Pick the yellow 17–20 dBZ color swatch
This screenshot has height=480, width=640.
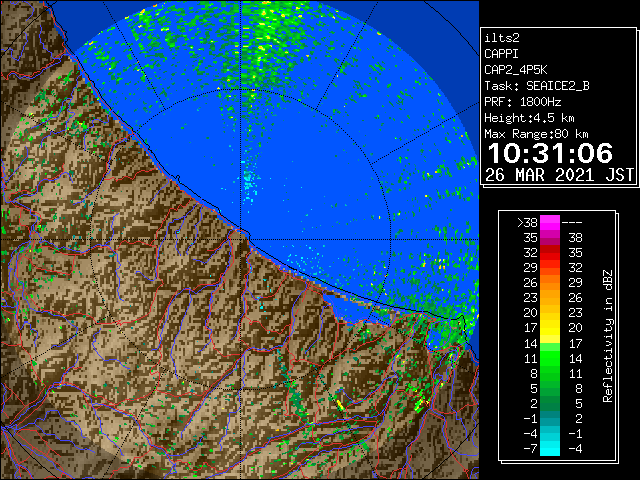pyautogui.click(x=550, y=328)
